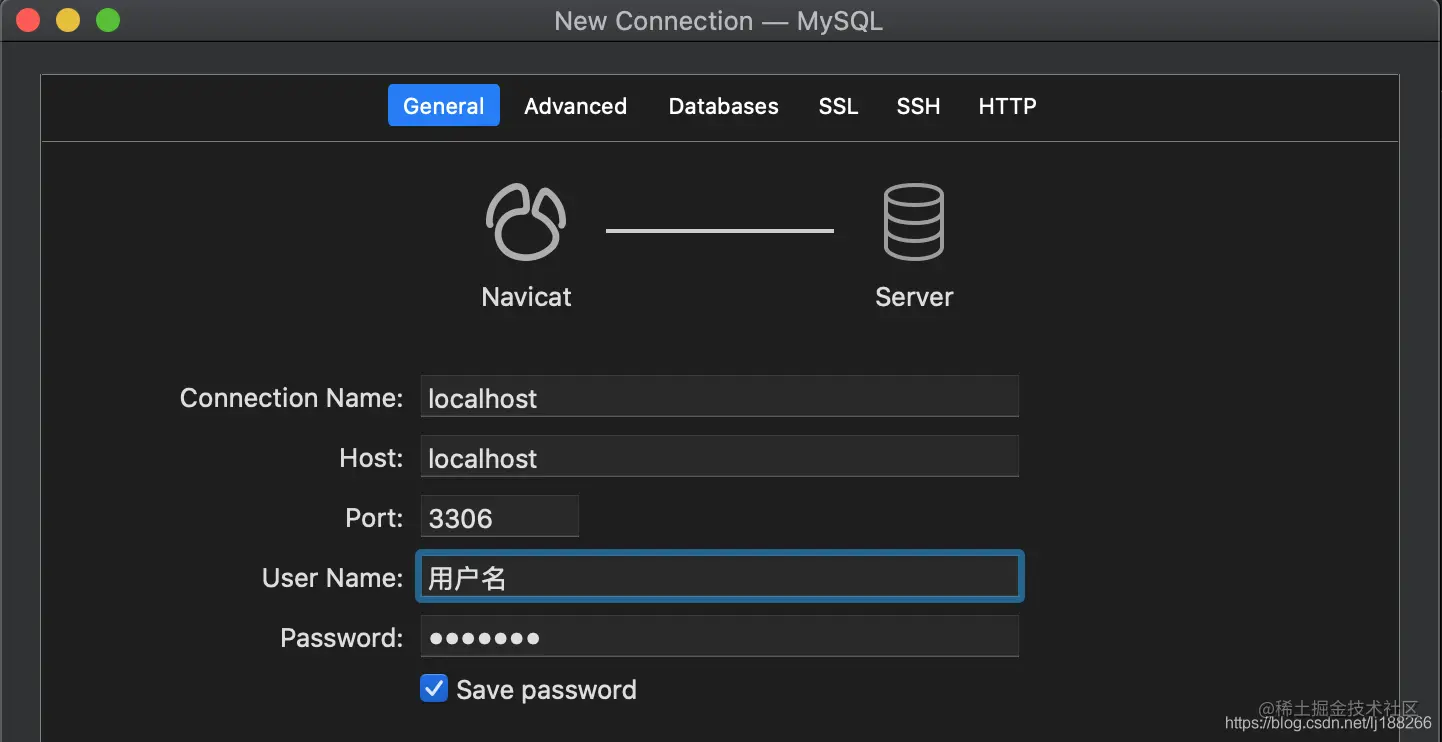Viewport: 1442px width, 742px height.
Task: Close the New Connection window
Action: [28, 20]
